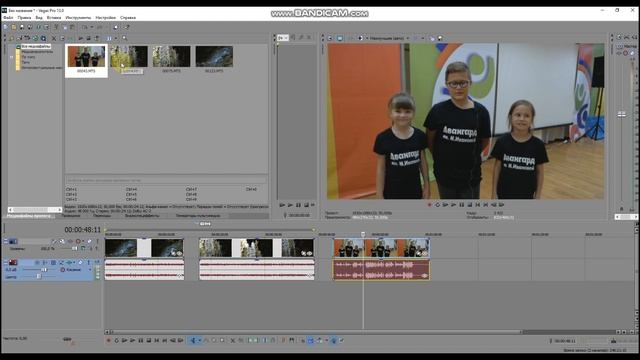
Task: Click the Save project icon
Action: pos(22,27)
